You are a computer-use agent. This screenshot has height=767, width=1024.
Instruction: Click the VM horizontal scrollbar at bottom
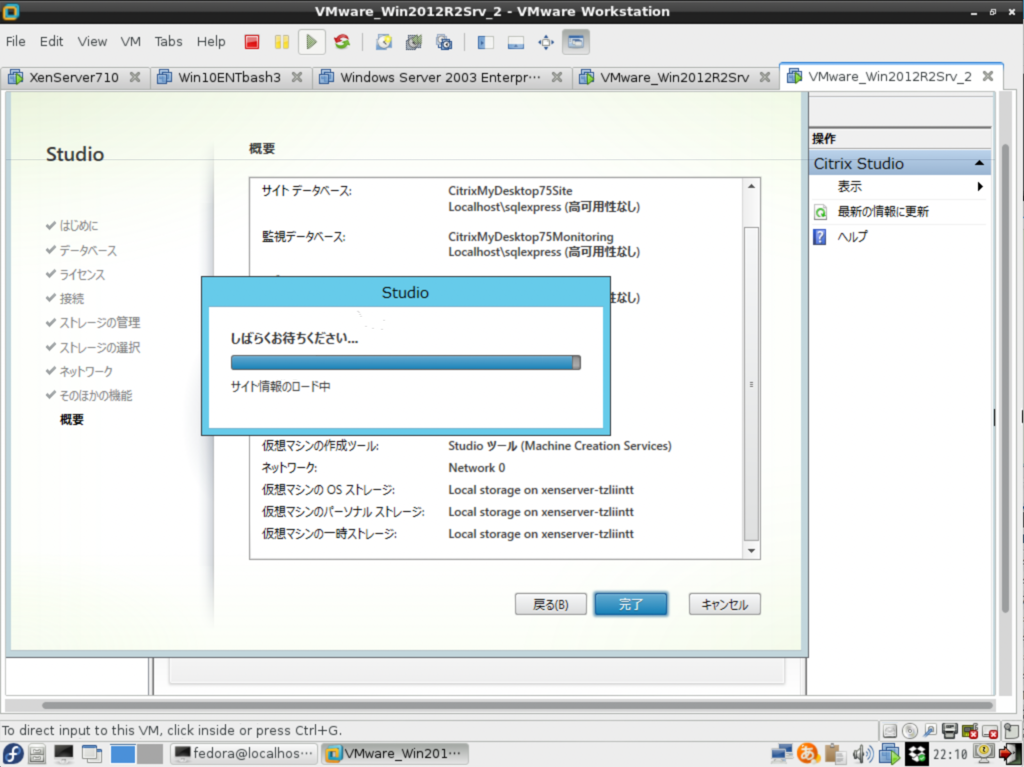(517, 706)
